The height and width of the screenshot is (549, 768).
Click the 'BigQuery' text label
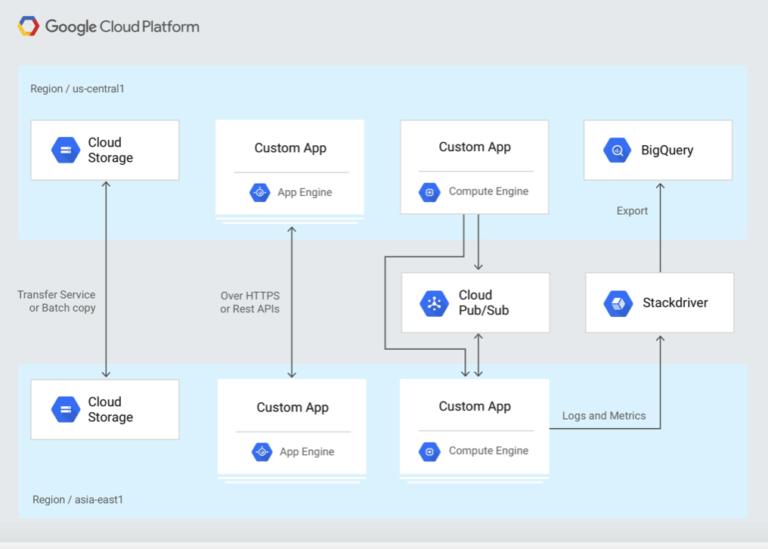pyautogui.click(x=667, y=151)
